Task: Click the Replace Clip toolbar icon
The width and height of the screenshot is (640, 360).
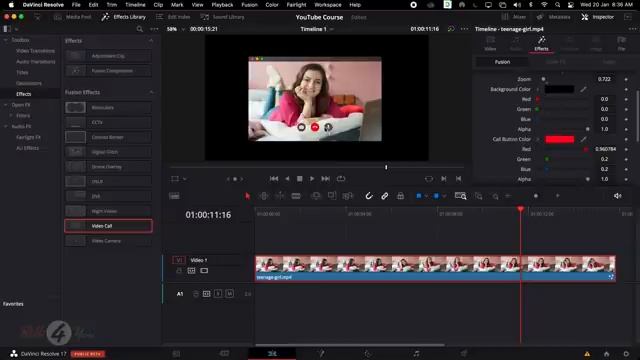Action: (x=348, y=196)
